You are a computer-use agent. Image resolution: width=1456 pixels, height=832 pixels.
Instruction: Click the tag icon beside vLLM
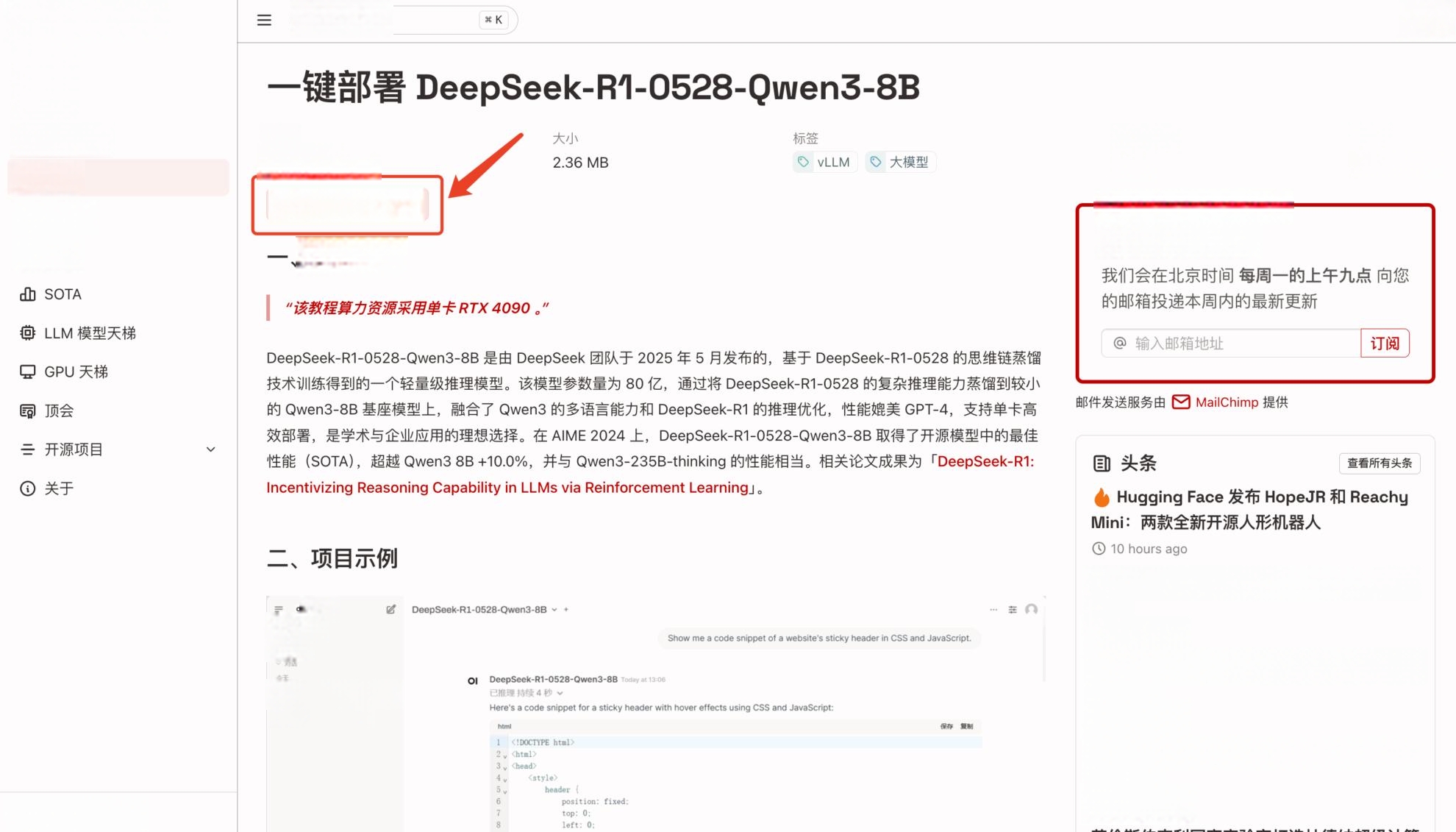(804, 162)
